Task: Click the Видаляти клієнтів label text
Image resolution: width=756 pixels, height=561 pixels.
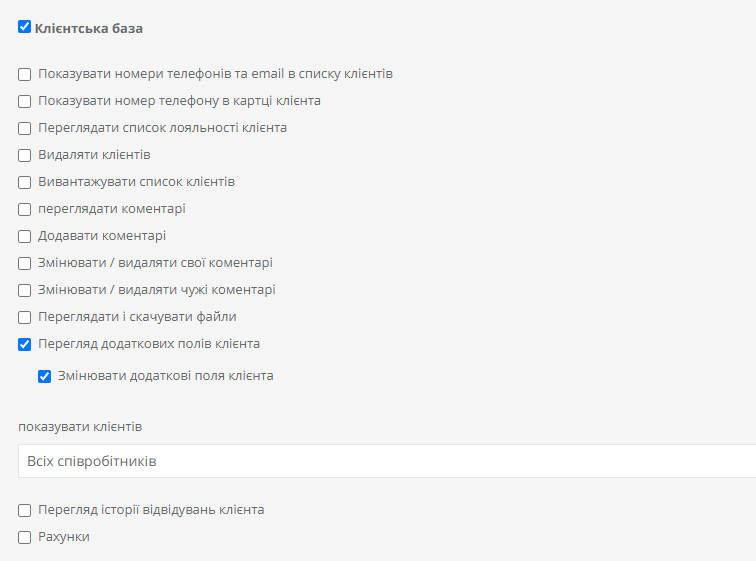Action: (94, 155)
